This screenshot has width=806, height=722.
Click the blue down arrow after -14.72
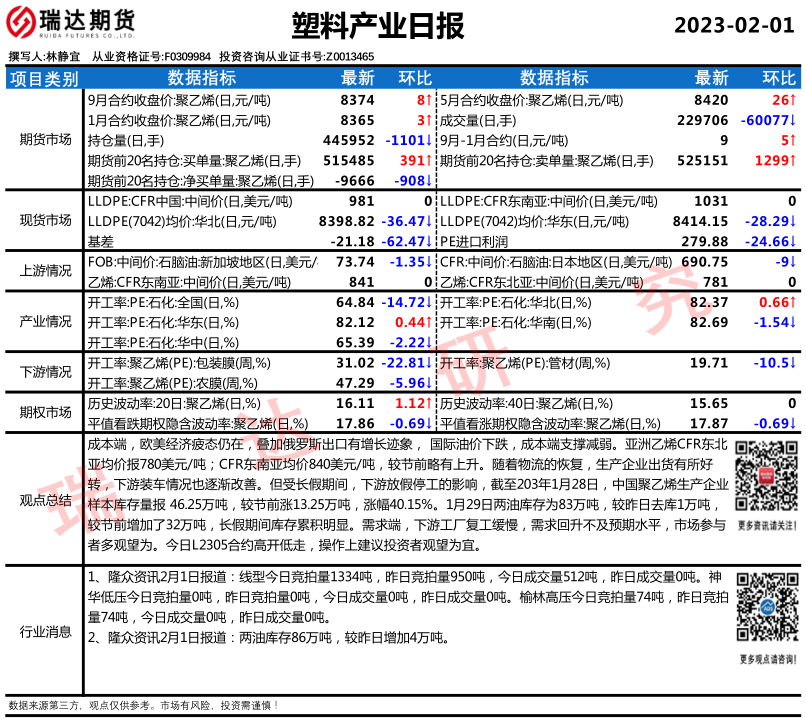428,302
